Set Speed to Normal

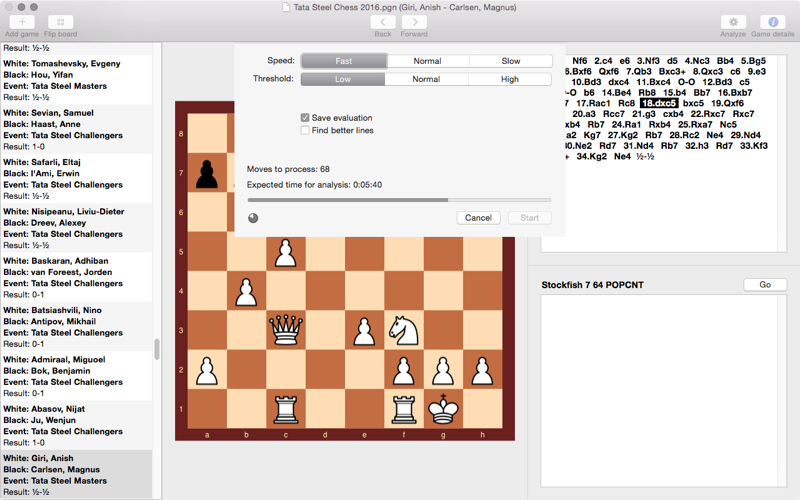coord(428,61)
